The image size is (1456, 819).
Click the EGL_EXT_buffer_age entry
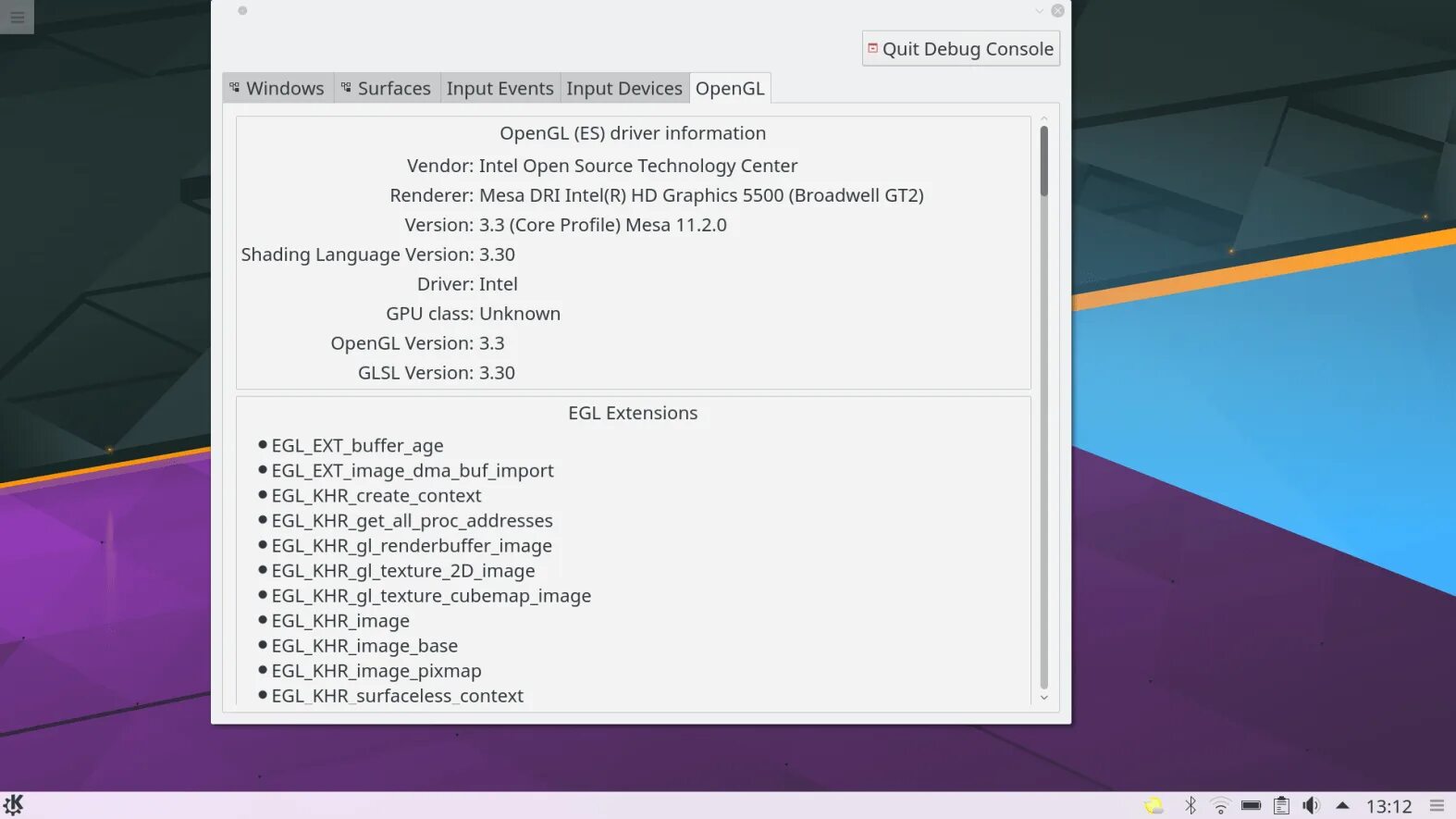pyautogui.click(x=357, y=446)
